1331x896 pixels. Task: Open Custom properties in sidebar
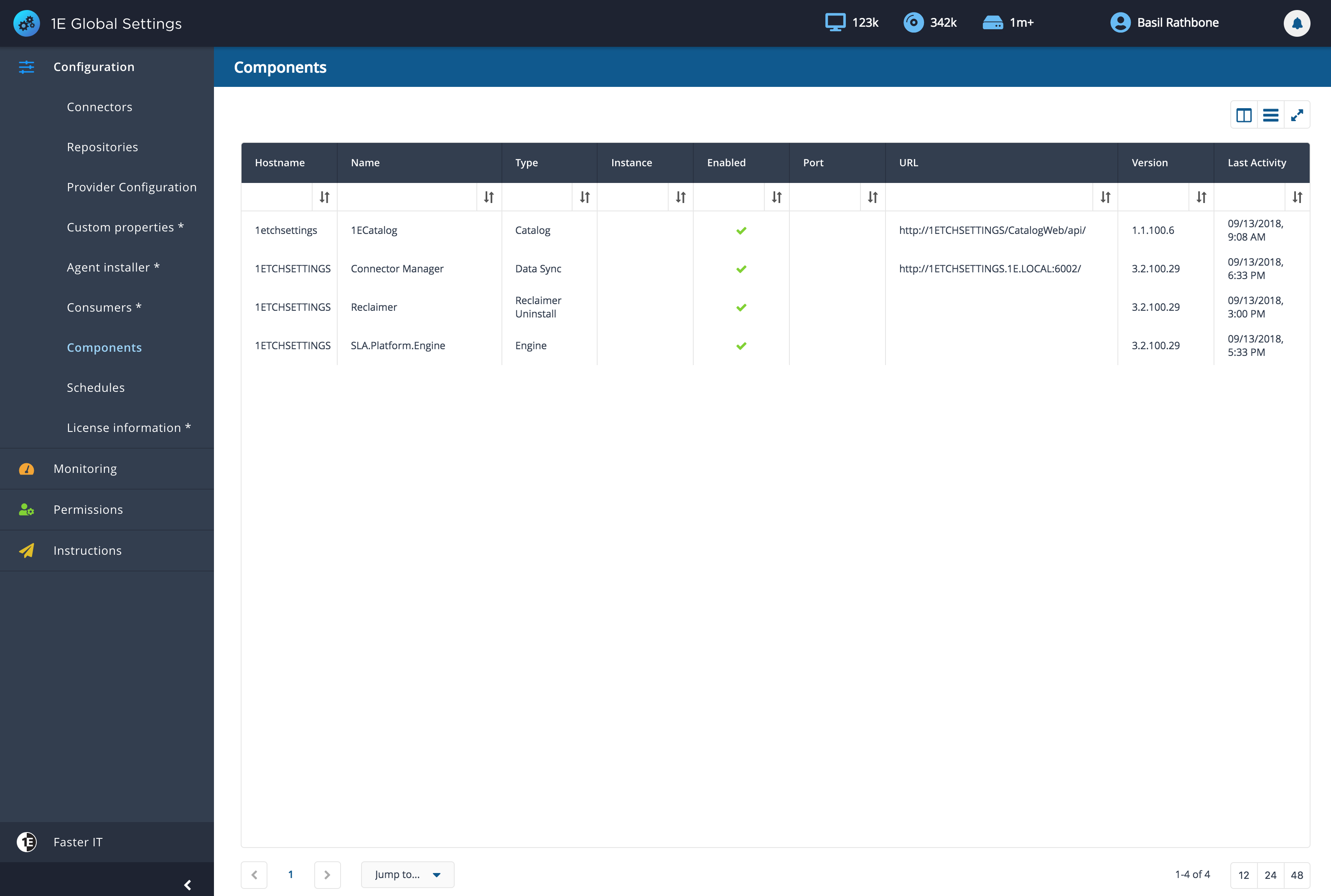125,227
